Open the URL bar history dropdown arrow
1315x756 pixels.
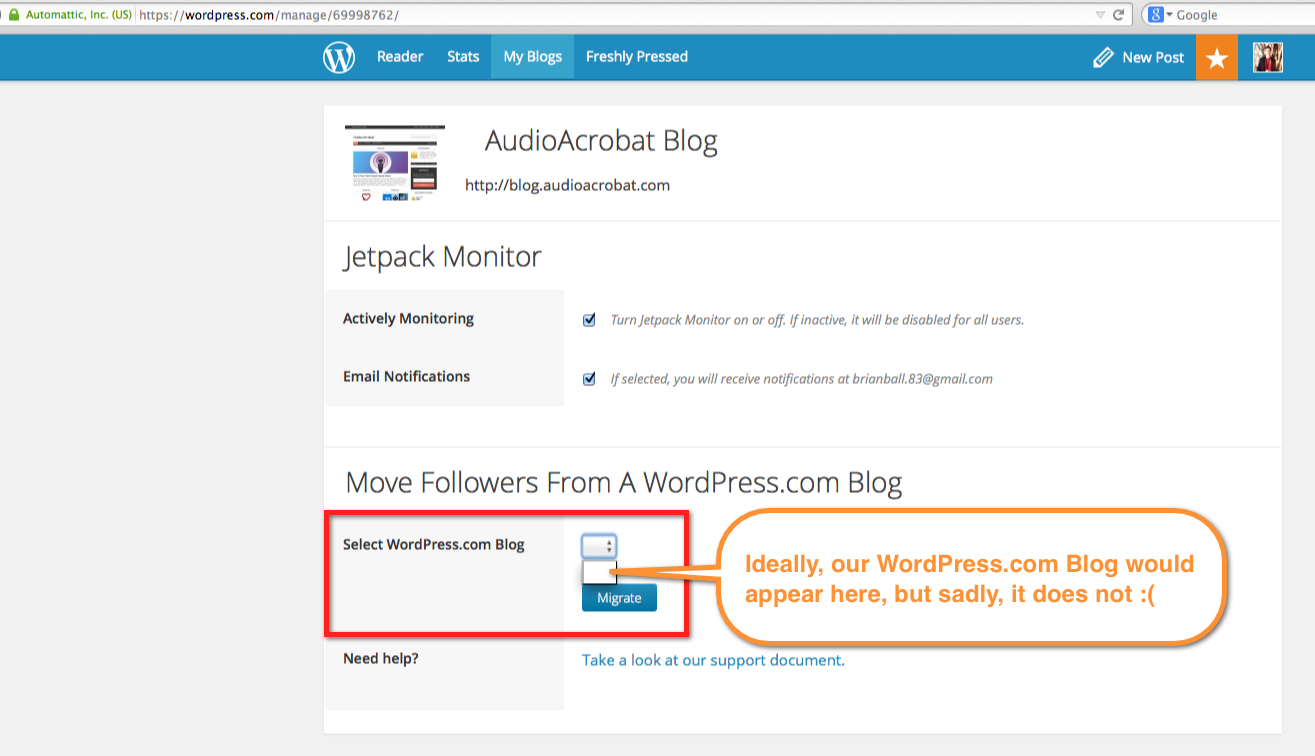[1100, 15]
